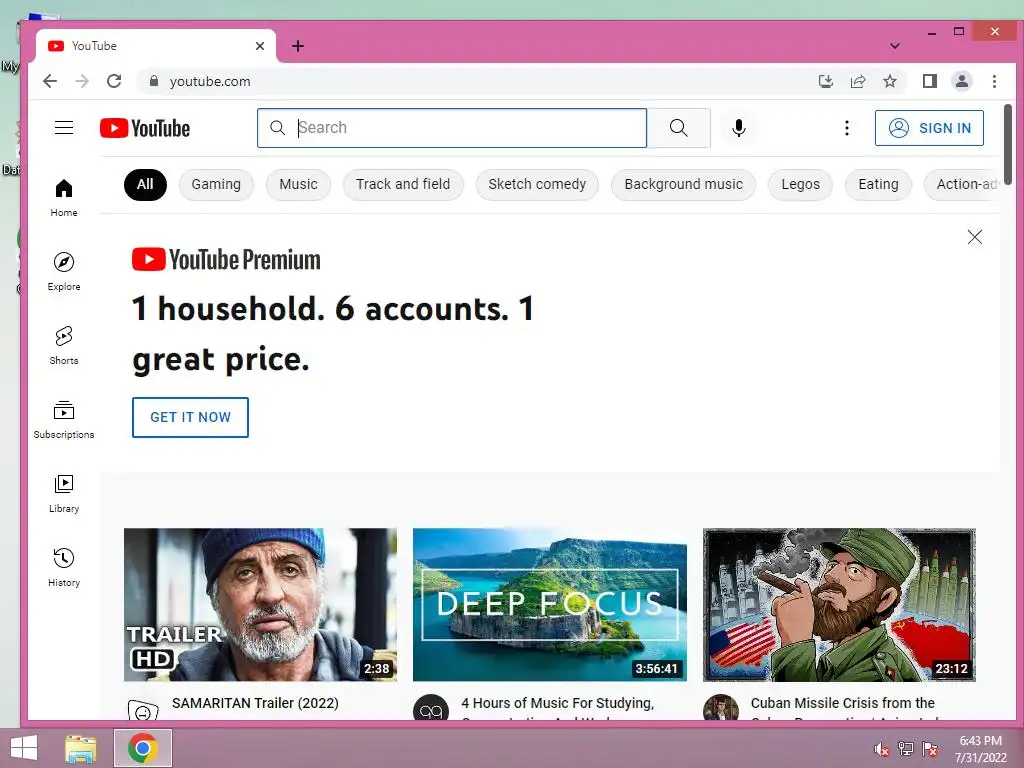The image size is (1024, 768).
Task: Click install app icon in address bar
Action: pos(825,81)
